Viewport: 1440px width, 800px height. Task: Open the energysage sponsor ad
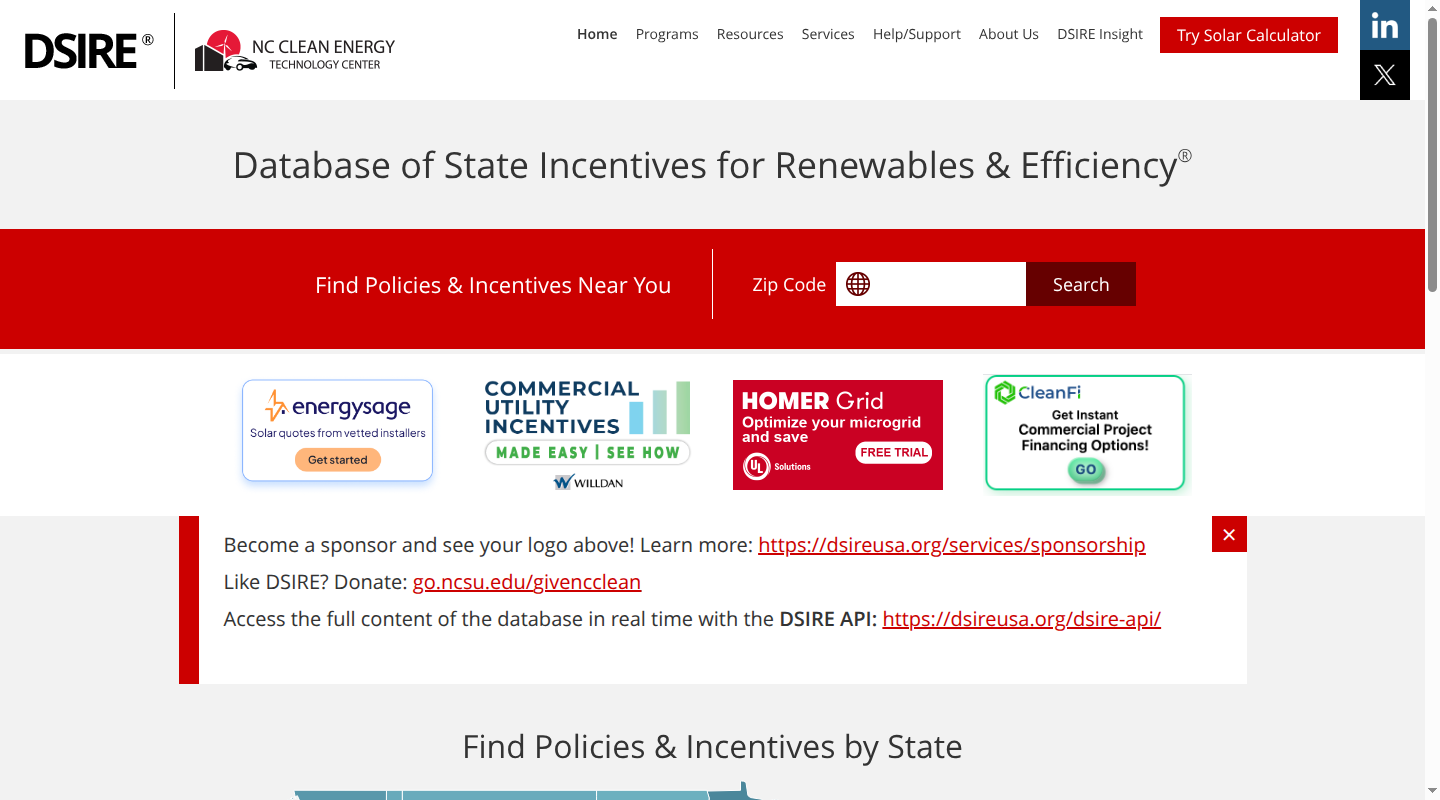338,431
